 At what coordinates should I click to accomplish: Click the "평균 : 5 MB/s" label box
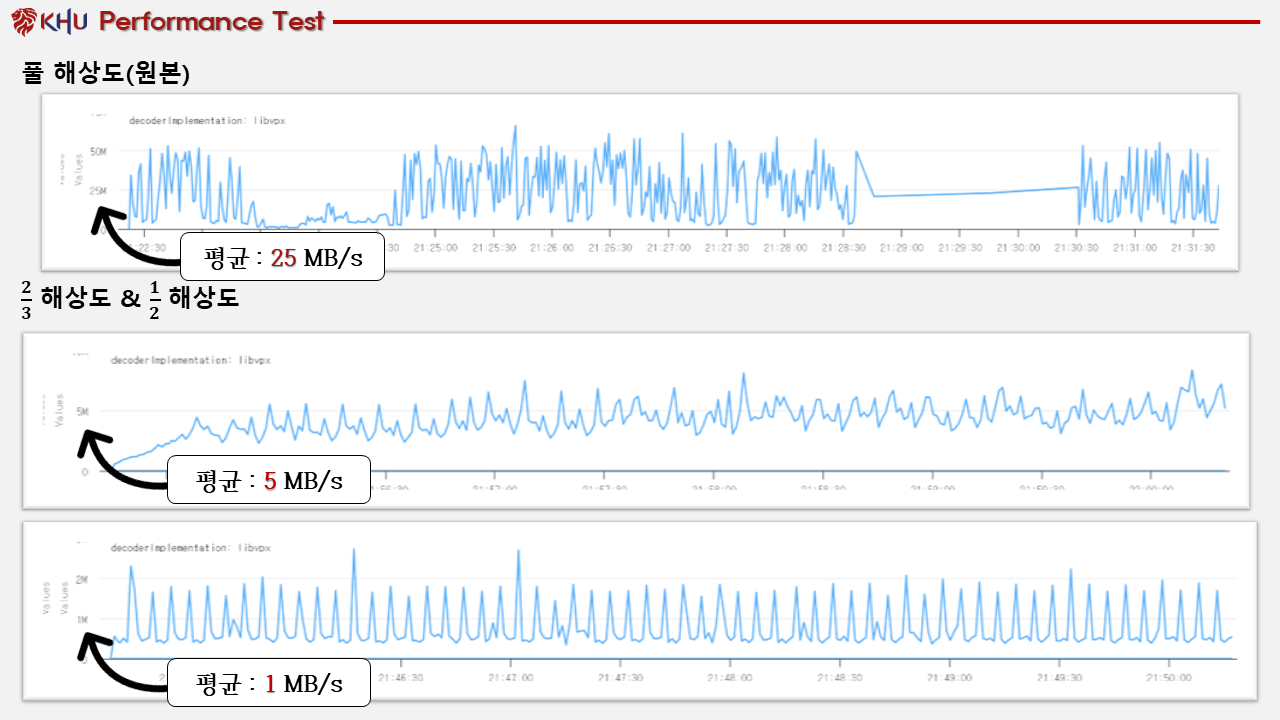pyautogui.click(x=268, y=480)
